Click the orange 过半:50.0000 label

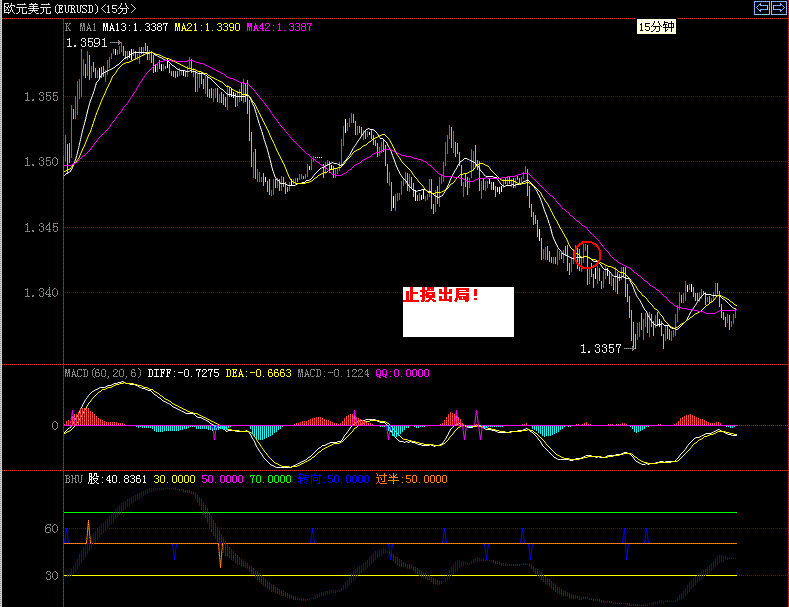point(411,479)
